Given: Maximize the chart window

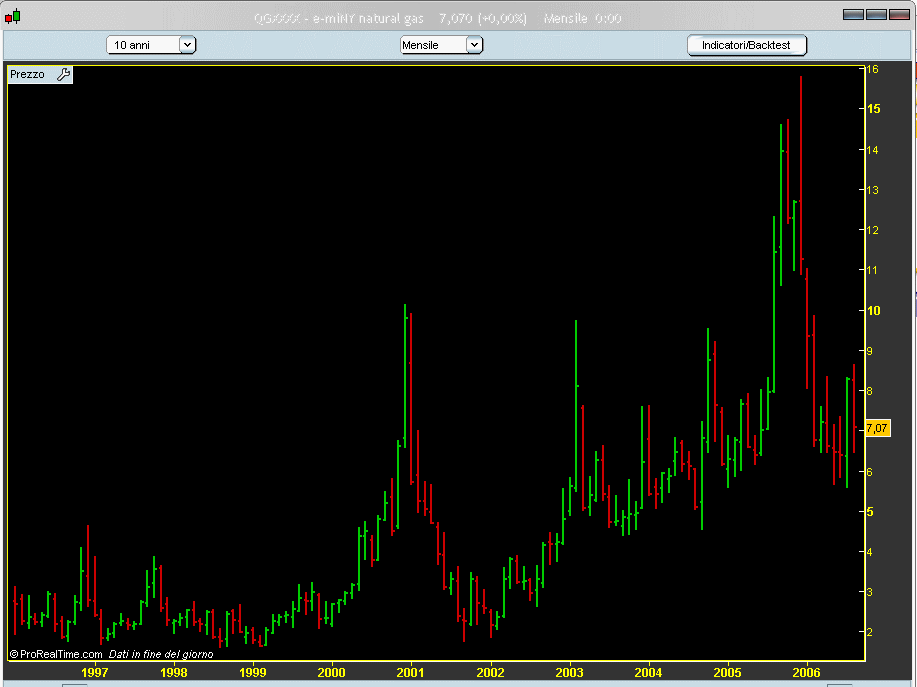Looking at the screenshot, I should pos(876,15).
